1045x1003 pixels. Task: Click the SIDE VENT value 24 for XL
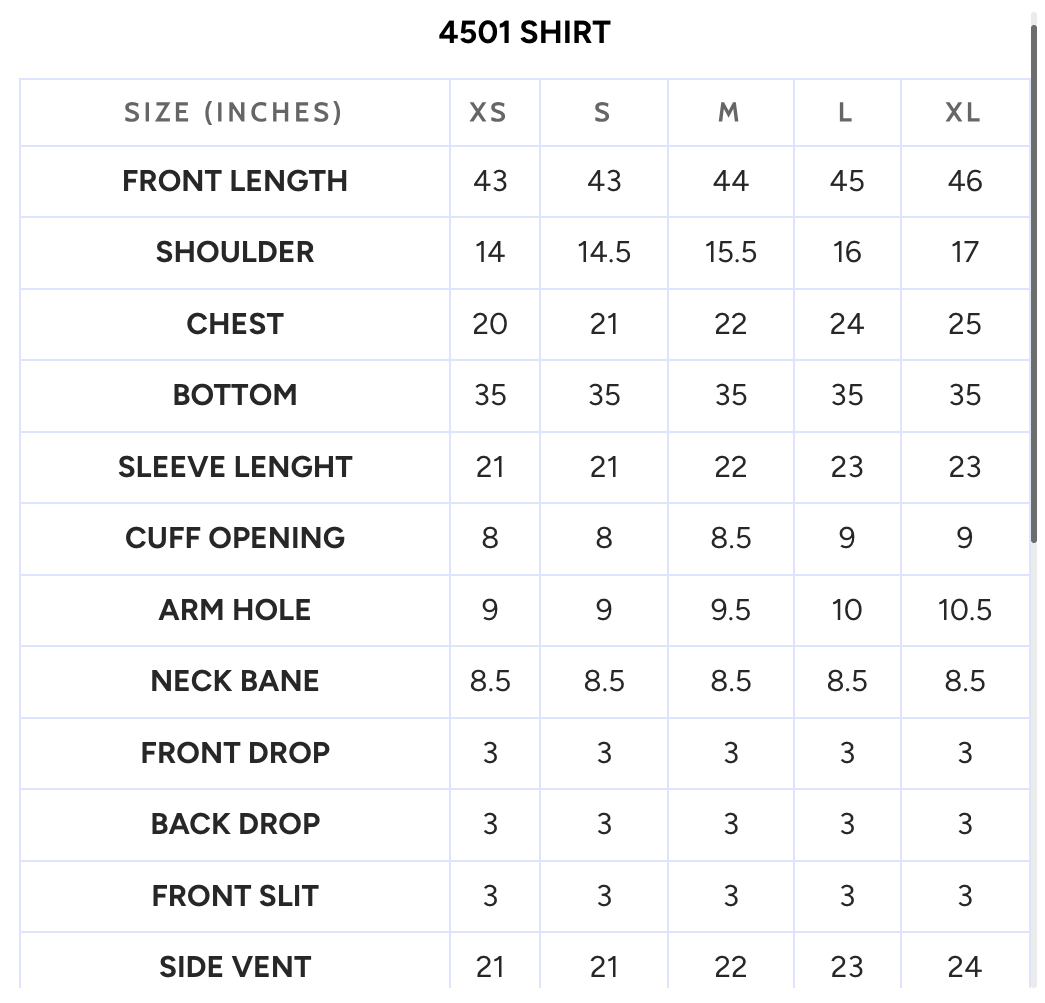(x=964, y=967)
